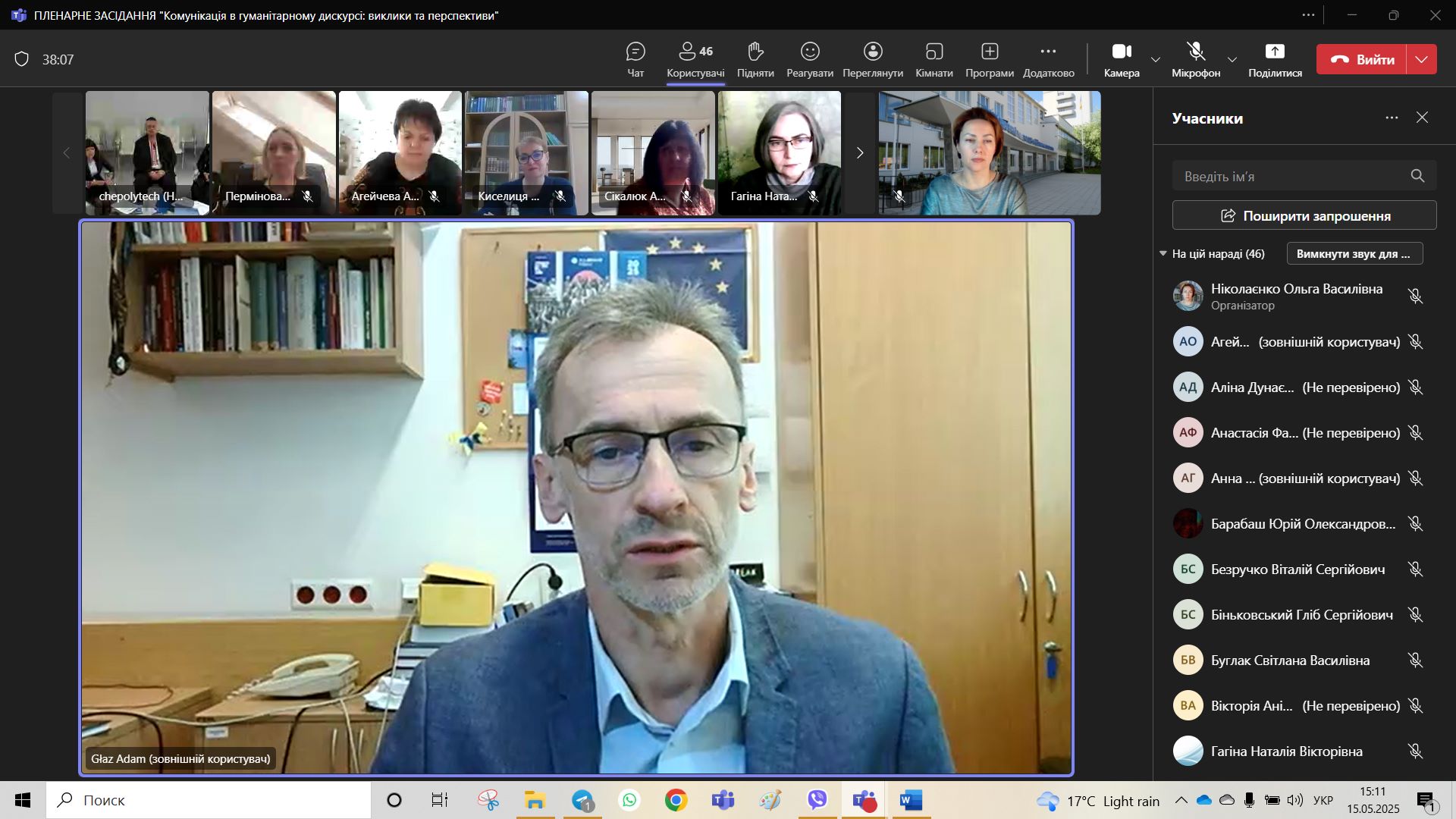The width and height of the screenshot is (1456, 819).
Task: Open Google Chrome from the taskbar
Action: point(676,800)
